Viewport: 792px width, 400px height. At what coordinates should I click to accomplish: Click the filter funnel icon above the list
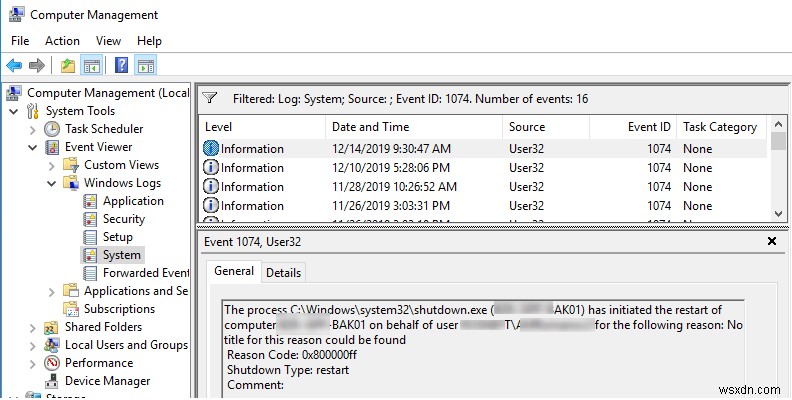210,98
